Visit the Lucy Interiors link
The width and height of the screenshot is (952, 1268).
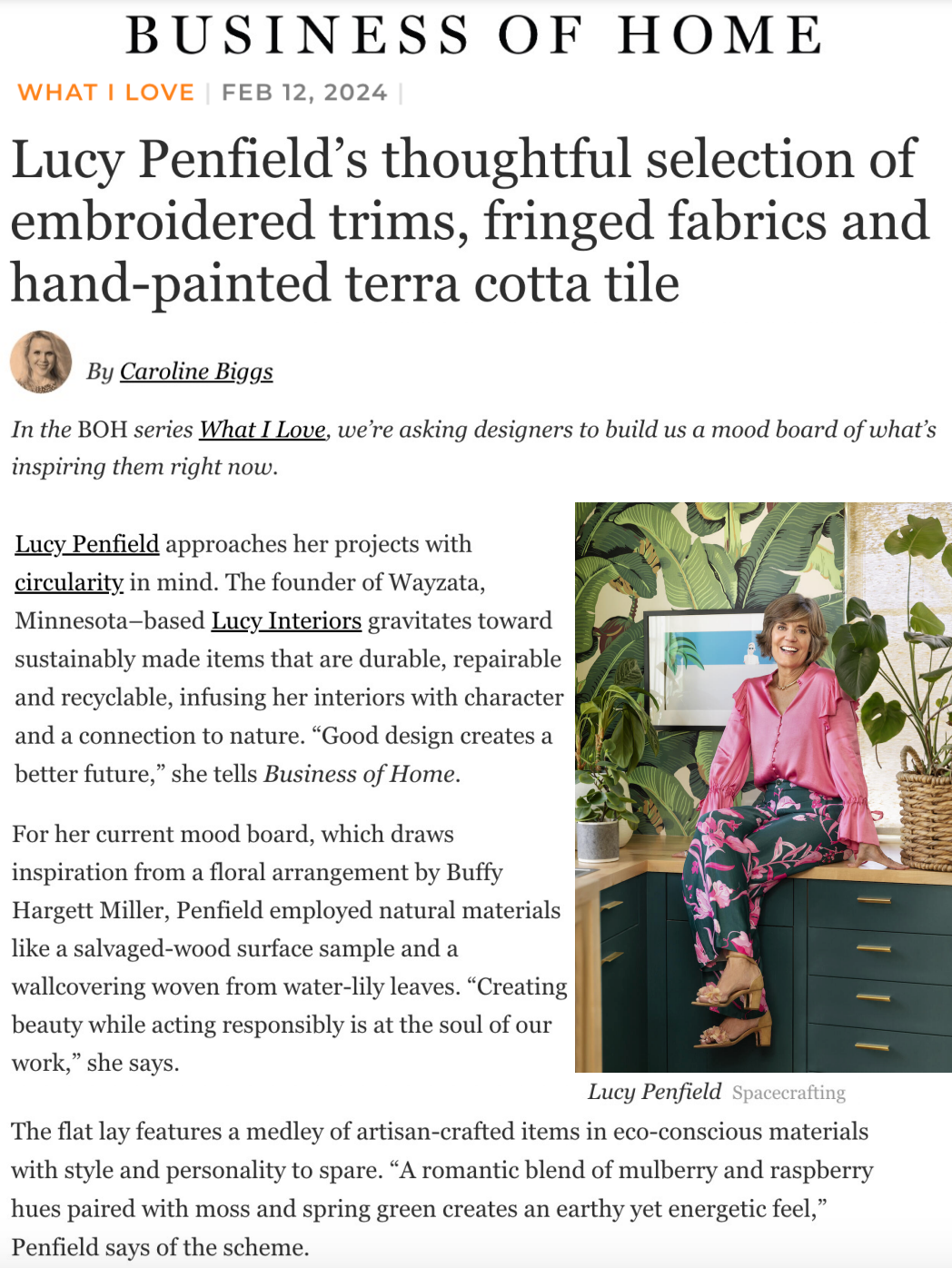click(286, 620)
